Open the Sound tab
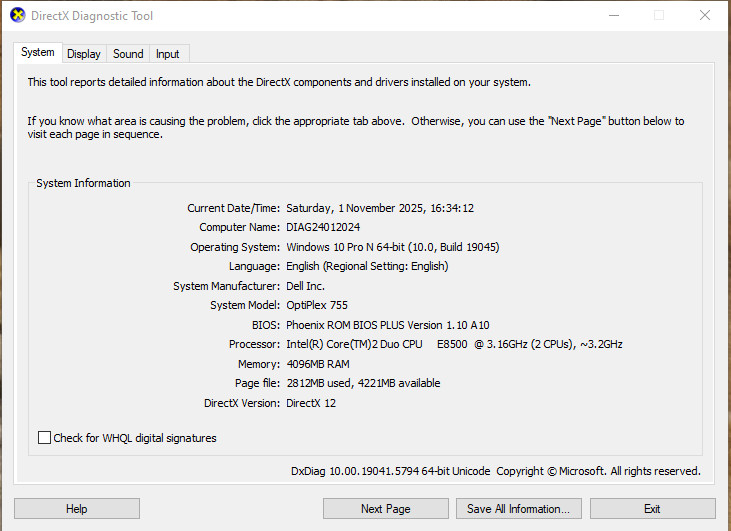 (128, 54)
